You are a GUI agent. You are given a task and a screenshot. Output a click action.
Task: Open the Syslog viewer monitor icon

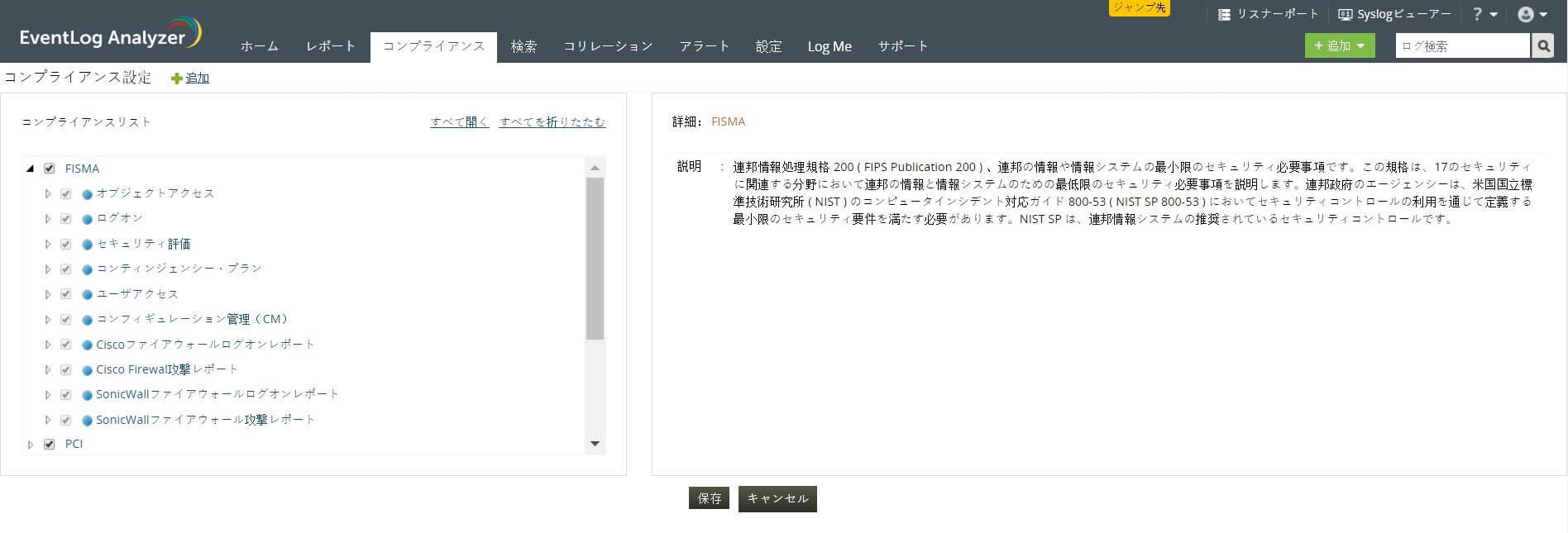[x=1346, y=15]
